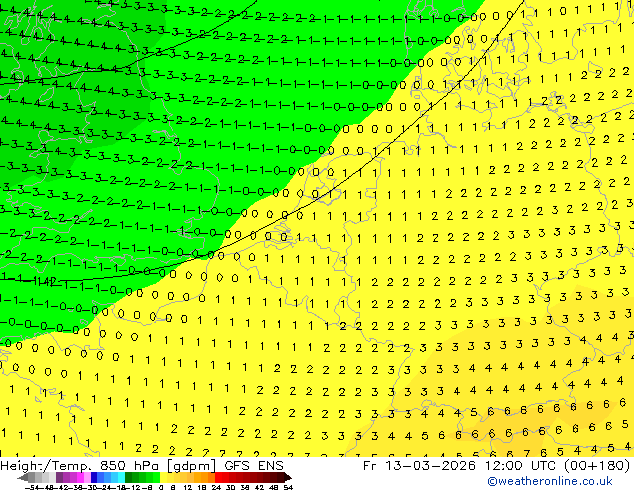This screenshot has width=634, height=490.
Task: Click the '-12' legend scale value
Action: pos(133,488)
